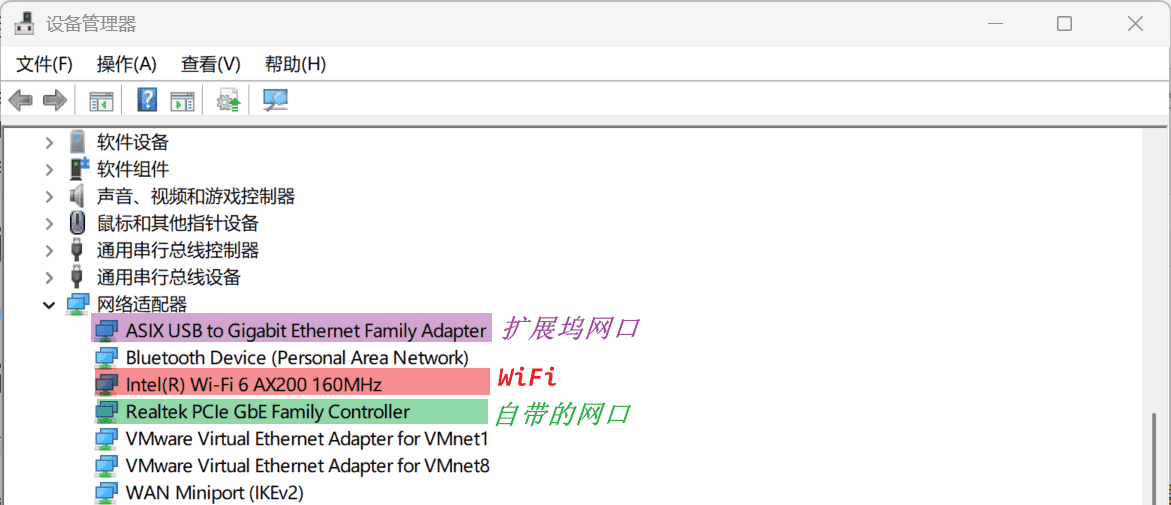Expand the 通用串行总线控制器 node
The height and width of the screenshot is (505, 1171).
coord(49,251)
